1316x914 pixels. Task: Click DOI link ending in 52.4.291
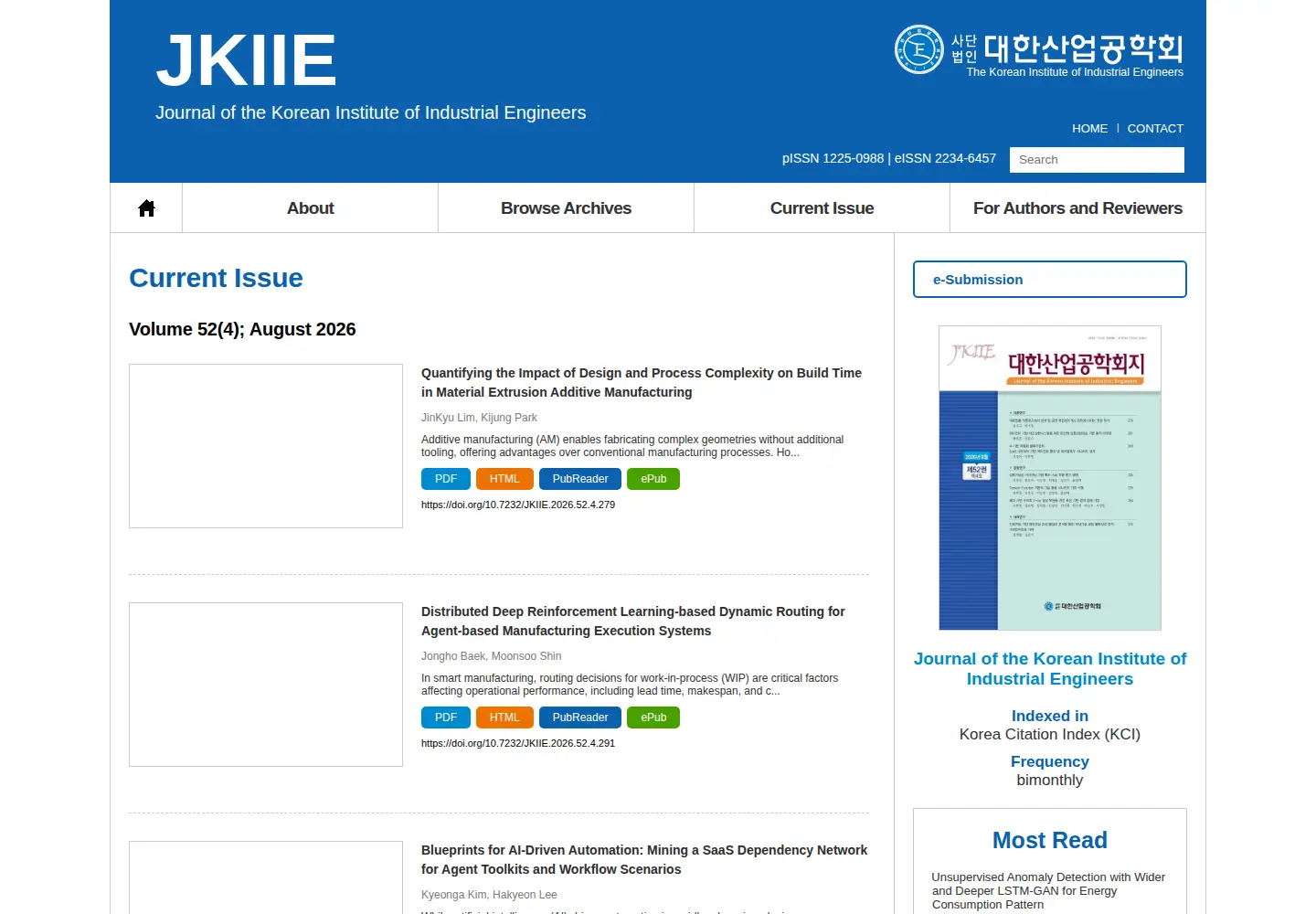pyautogui.click(x=518, y=743)
